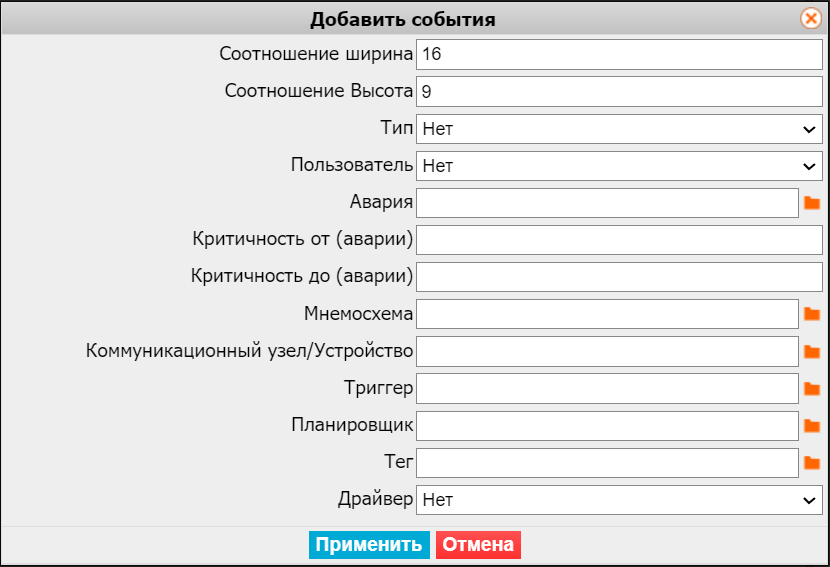Click the Авария text field

[607, 203]
